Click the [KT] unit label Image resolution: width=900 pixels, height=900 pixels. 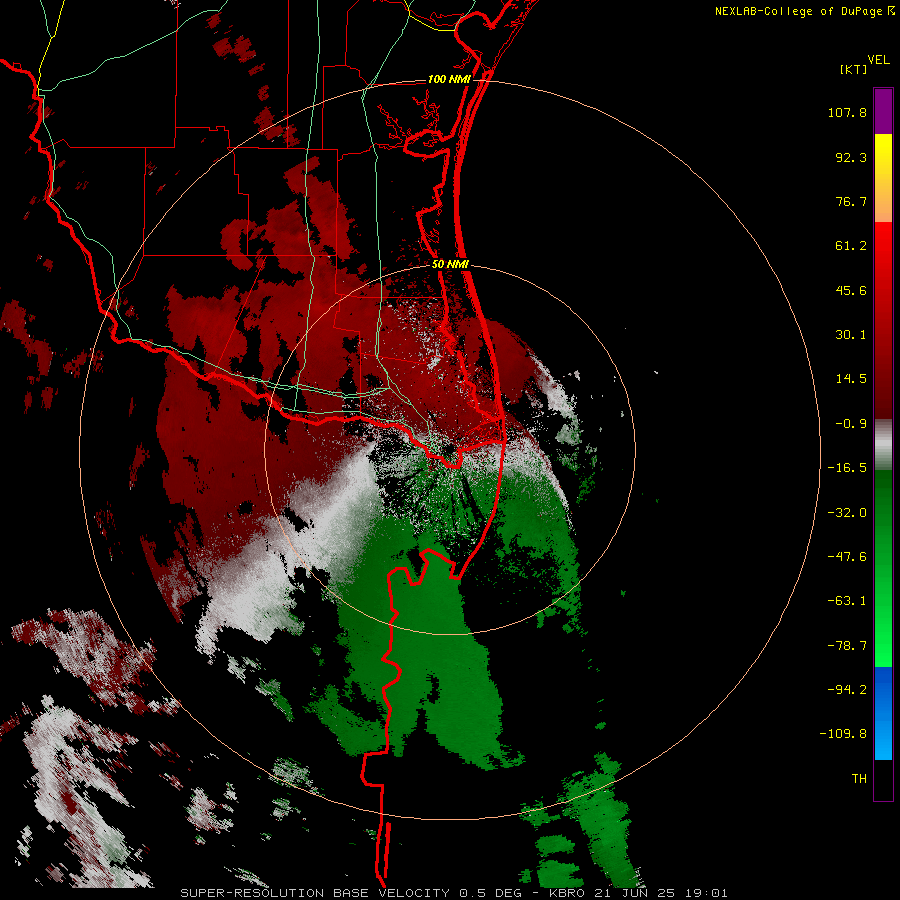click(x=854, y=69)
